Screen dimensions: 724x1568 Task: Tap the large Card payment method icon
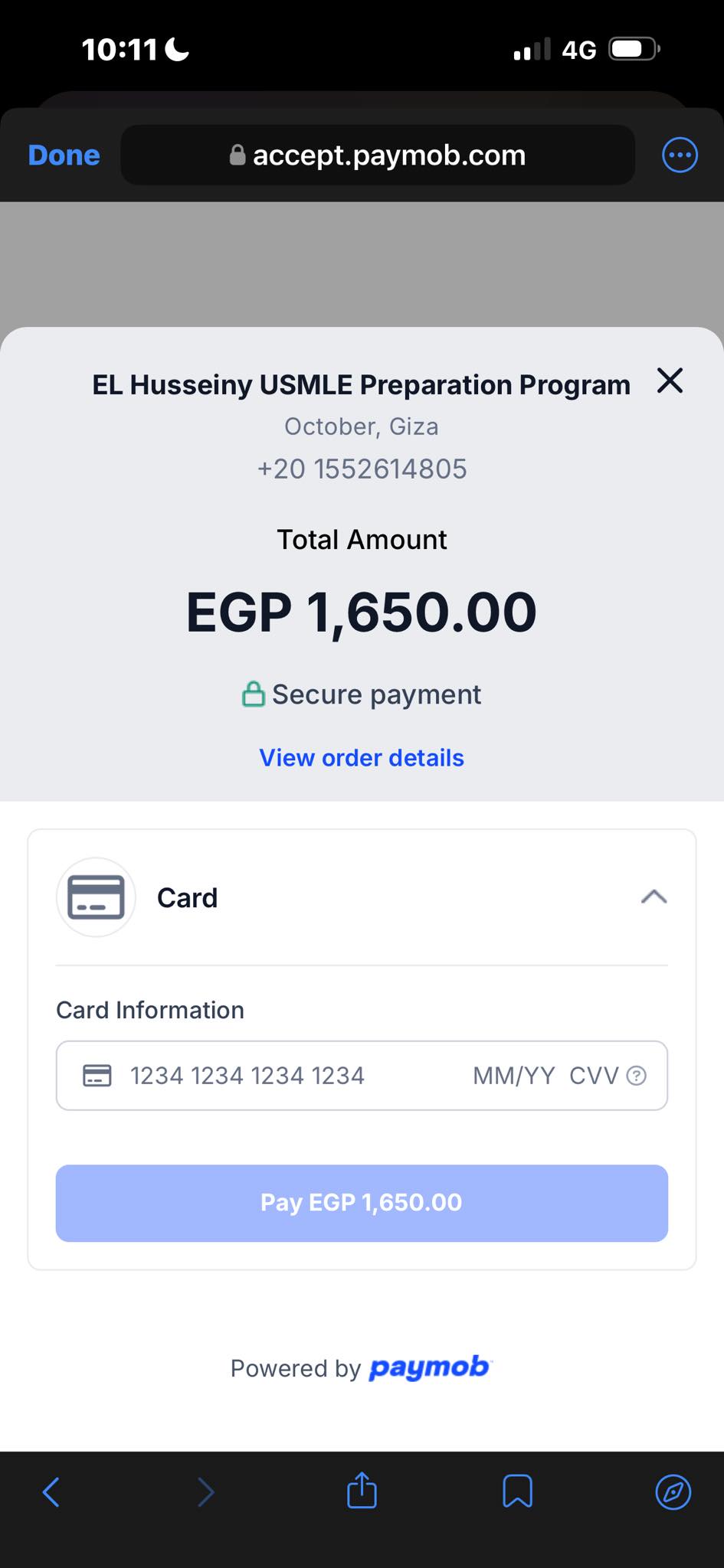[x=96, y=897]
